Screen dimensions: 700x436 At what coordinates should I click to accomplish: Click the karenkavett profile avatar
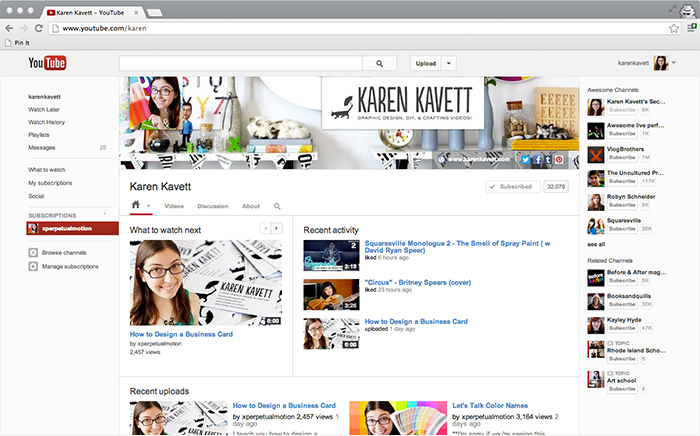click(x=661, y=63)
